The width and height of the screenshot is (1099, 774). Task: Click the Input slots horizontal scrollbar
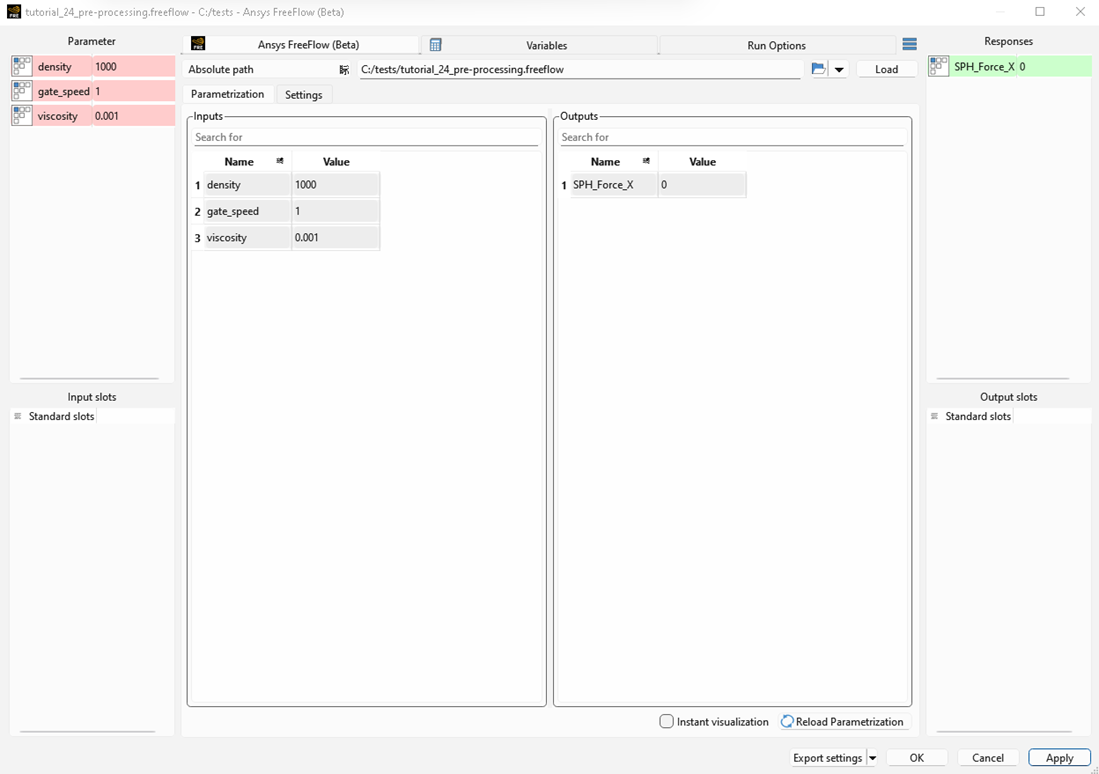(x=88, y=731)
